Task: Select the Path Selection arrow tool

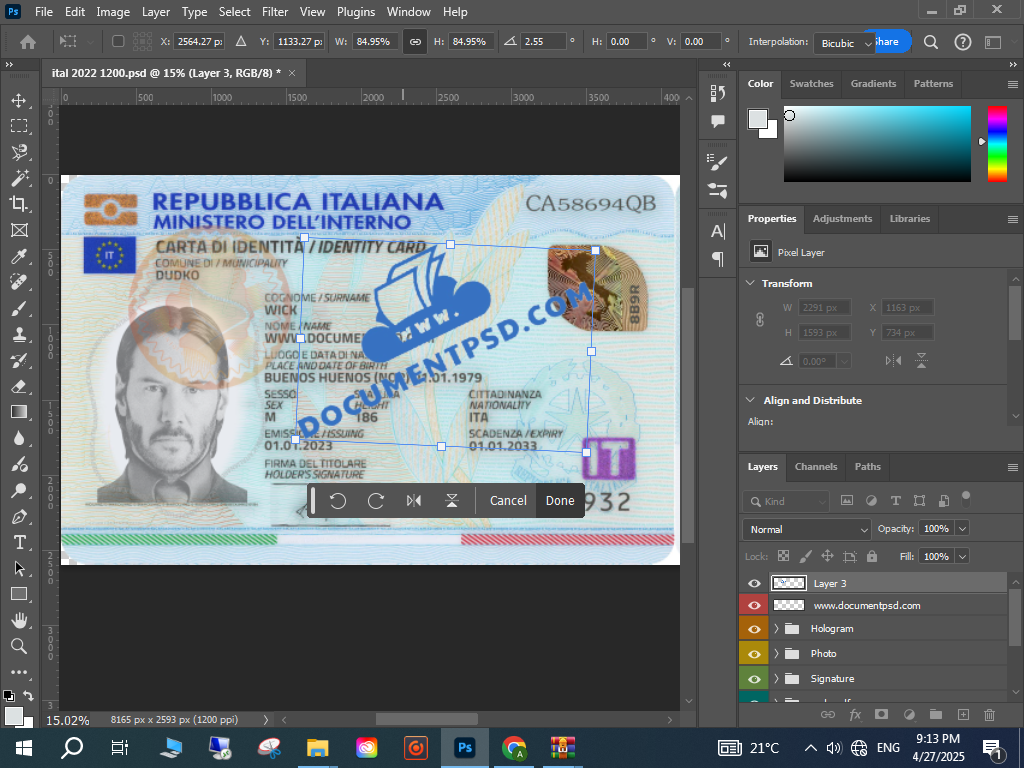Action: click(x=19, y=568)
